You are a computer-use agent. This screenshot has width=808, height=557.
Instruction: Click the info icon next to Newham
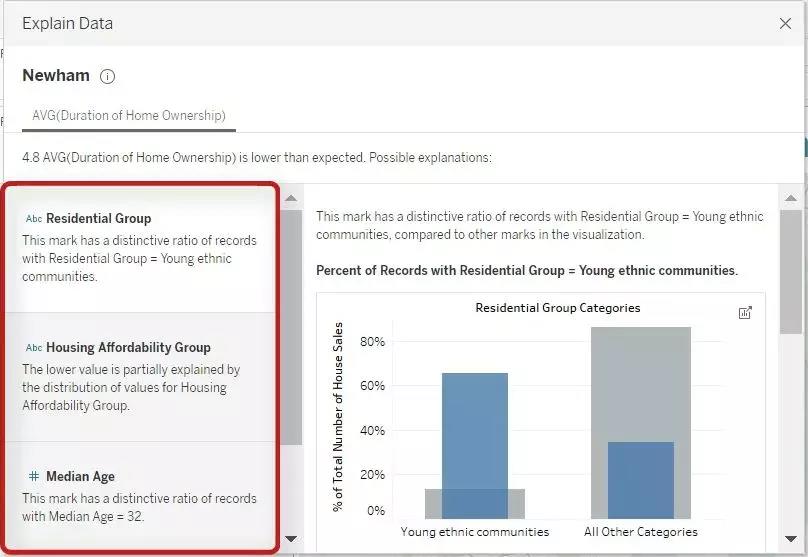pos(108,76)
